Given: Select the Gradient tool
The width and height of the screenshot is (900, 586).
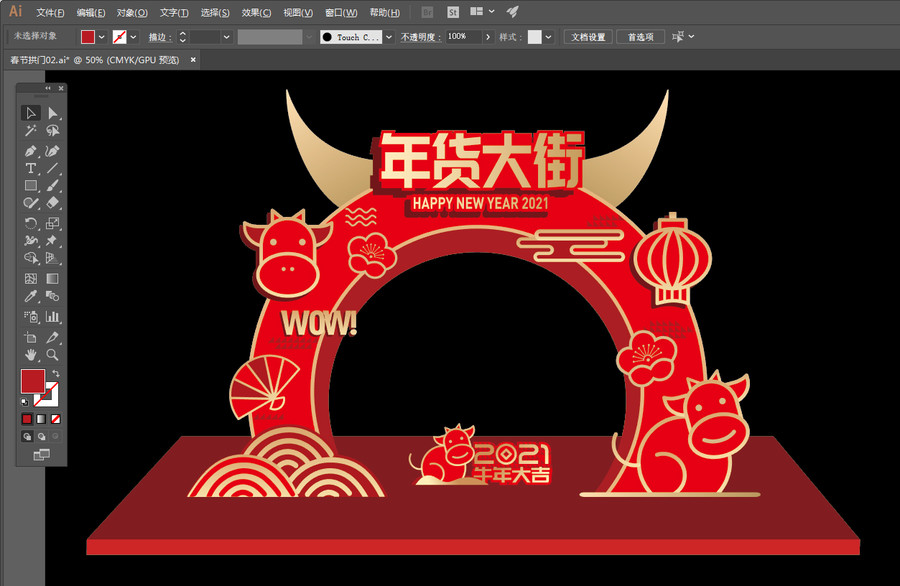Looking at the screenshot, I should [52, 278].
